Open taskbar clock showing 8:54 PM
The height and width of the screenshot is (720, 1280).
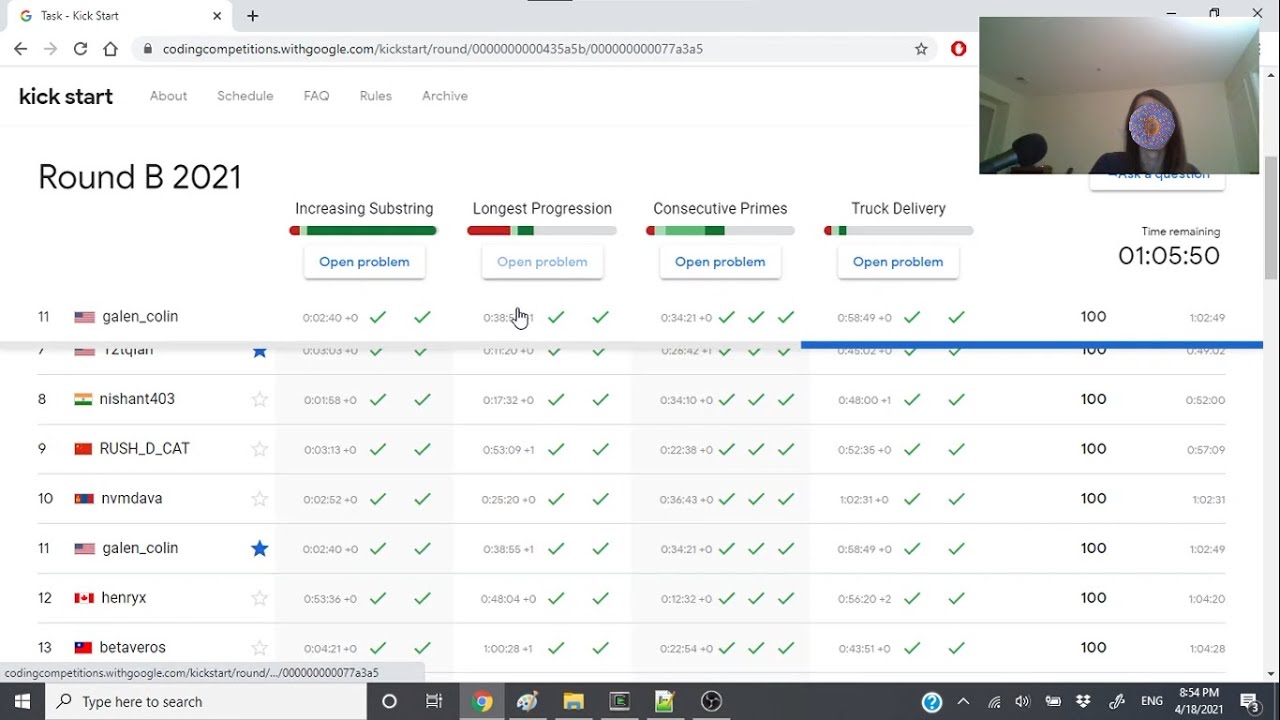click(1199, 701)
